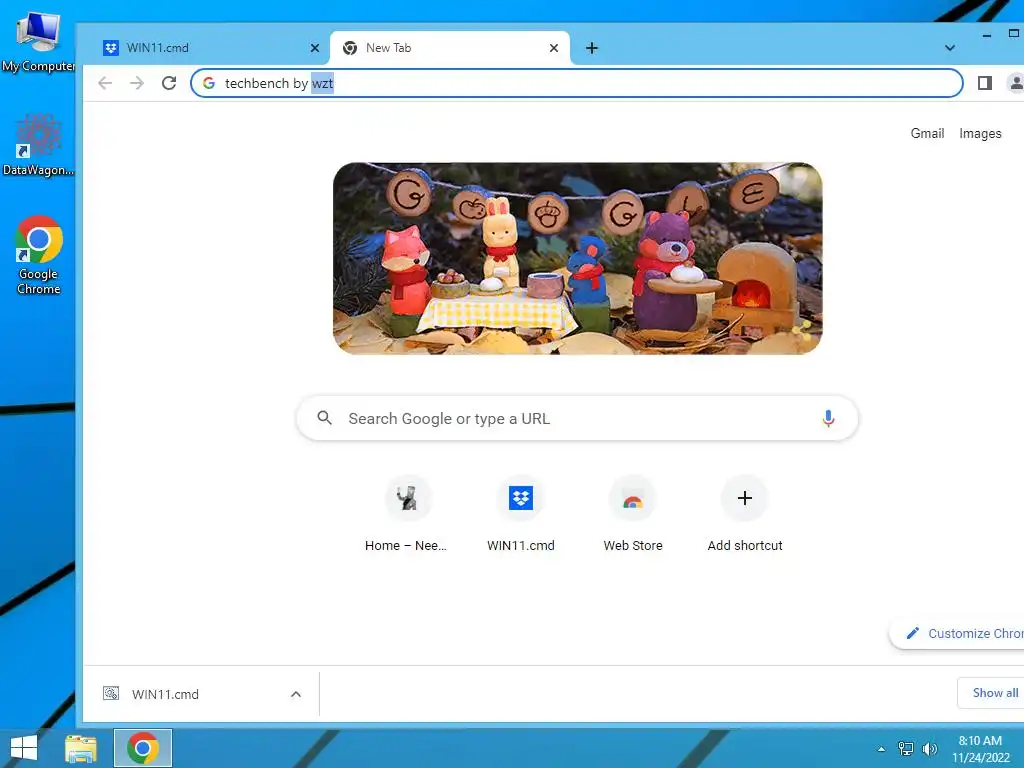Click the magnifier icon in the search box
Image resolution: width=1024 pixels, height=768 pixels.
click(x=325, y=418)
